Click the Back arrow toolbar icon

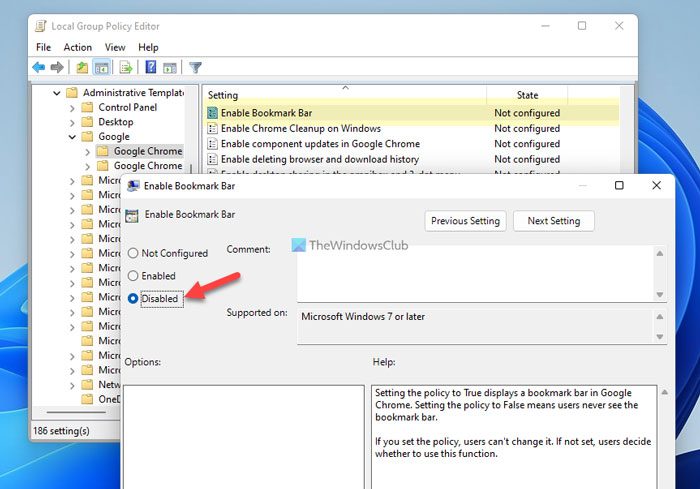(x=39, y=67)
